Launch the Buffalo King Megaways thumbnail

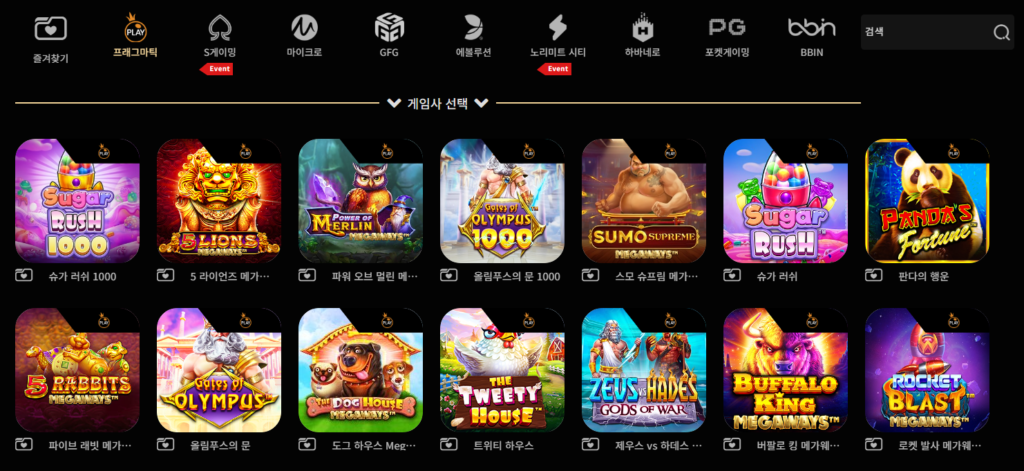click(x=786, y=370)
